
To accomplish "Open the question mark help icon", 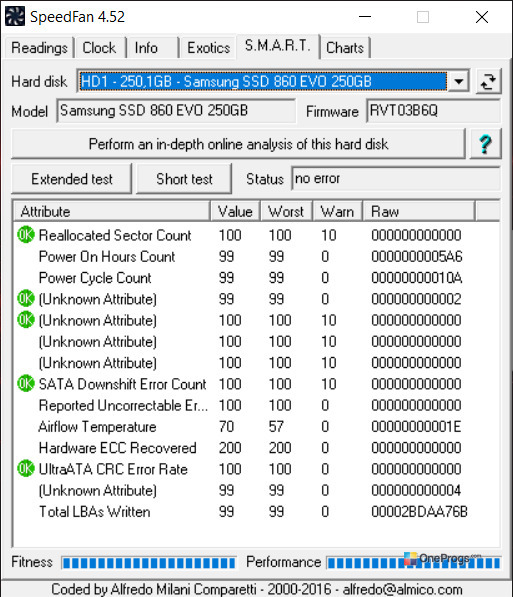I will 486,144.
